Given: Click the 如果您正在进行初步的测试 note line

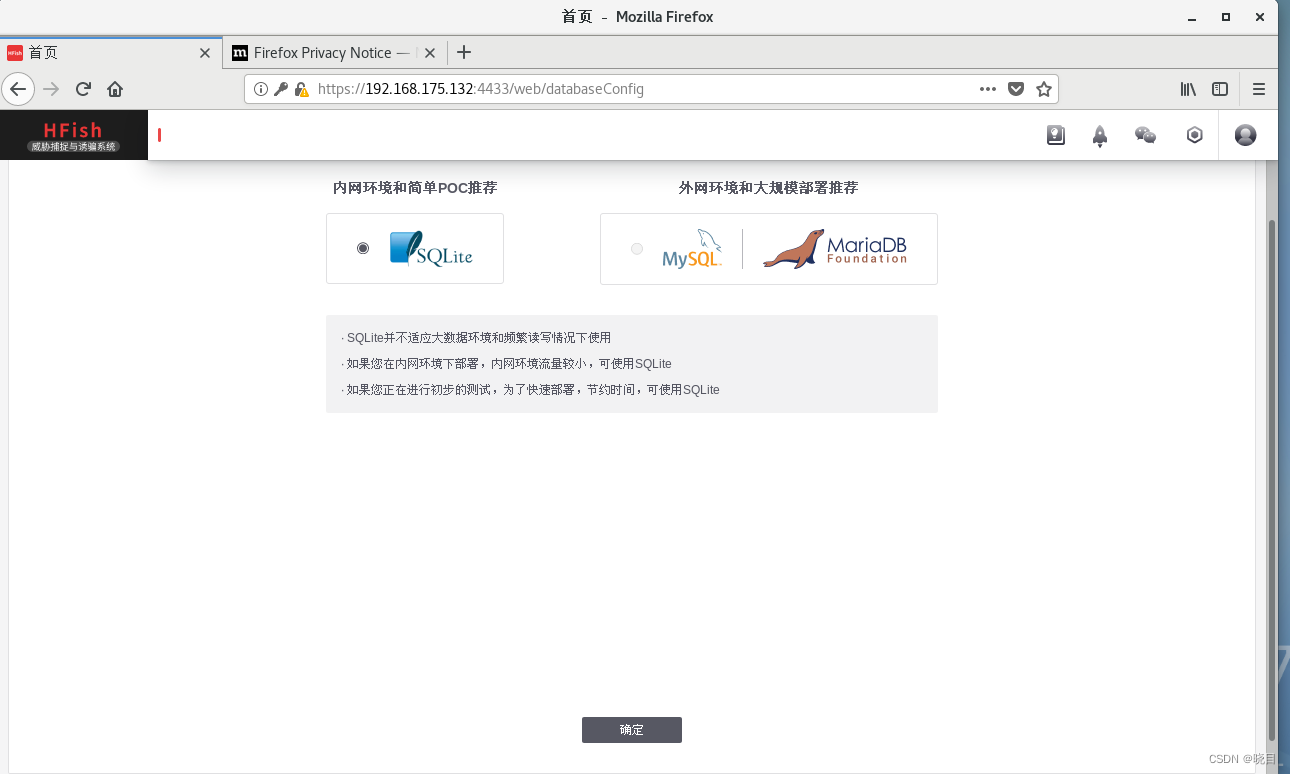Looking at the screenshot, I should pyautogui.click(x=530, y=390).
